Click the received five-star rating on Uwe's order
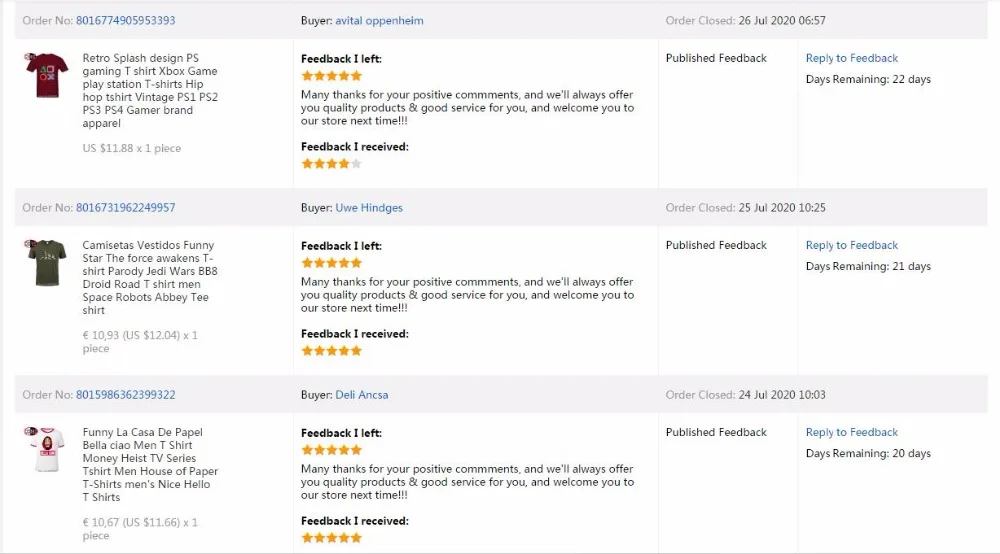 point(331,350)
